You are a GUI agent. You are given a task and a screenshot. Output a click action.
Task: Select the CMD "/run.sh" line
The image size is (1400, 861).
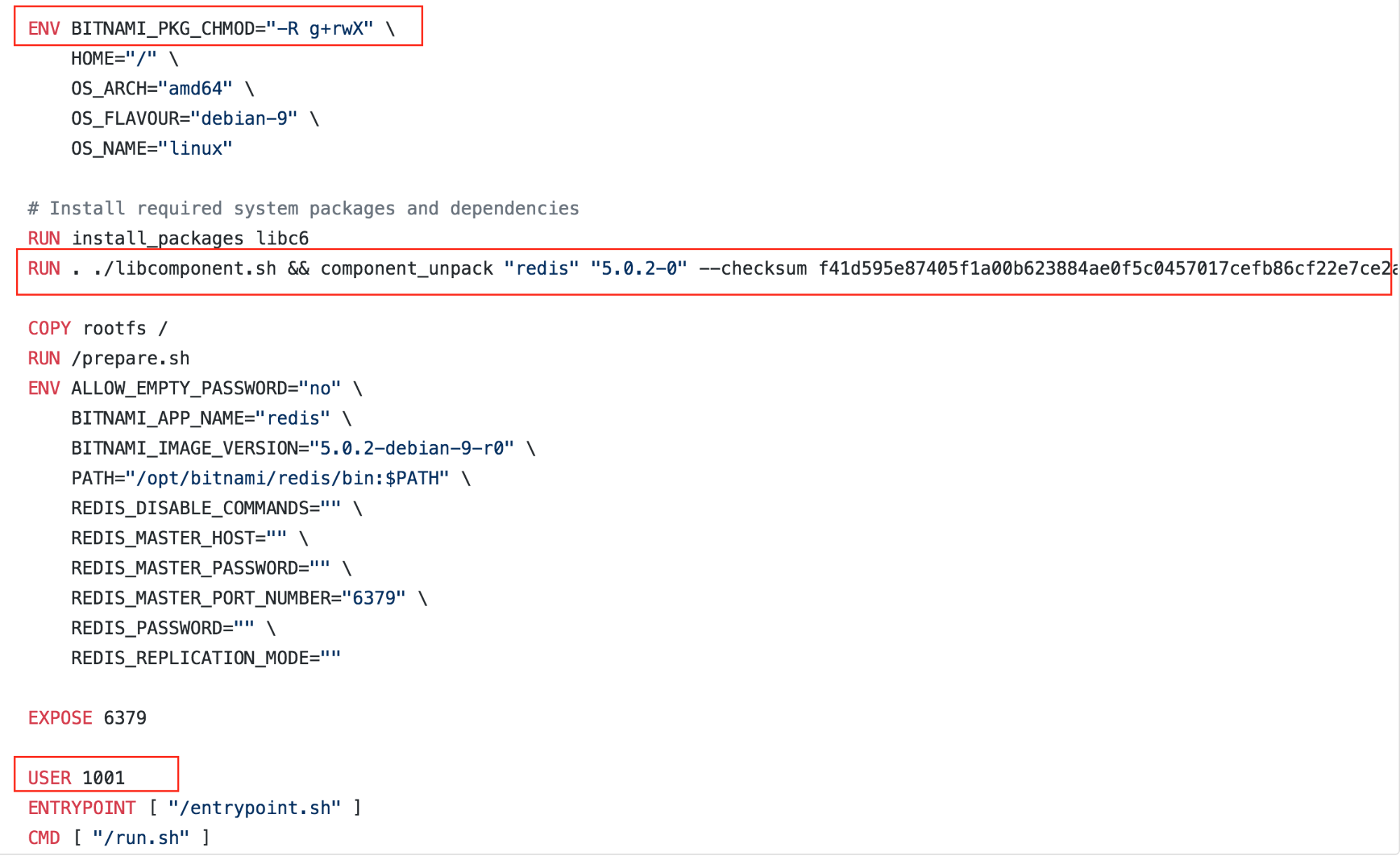click(x=119, y=838)
